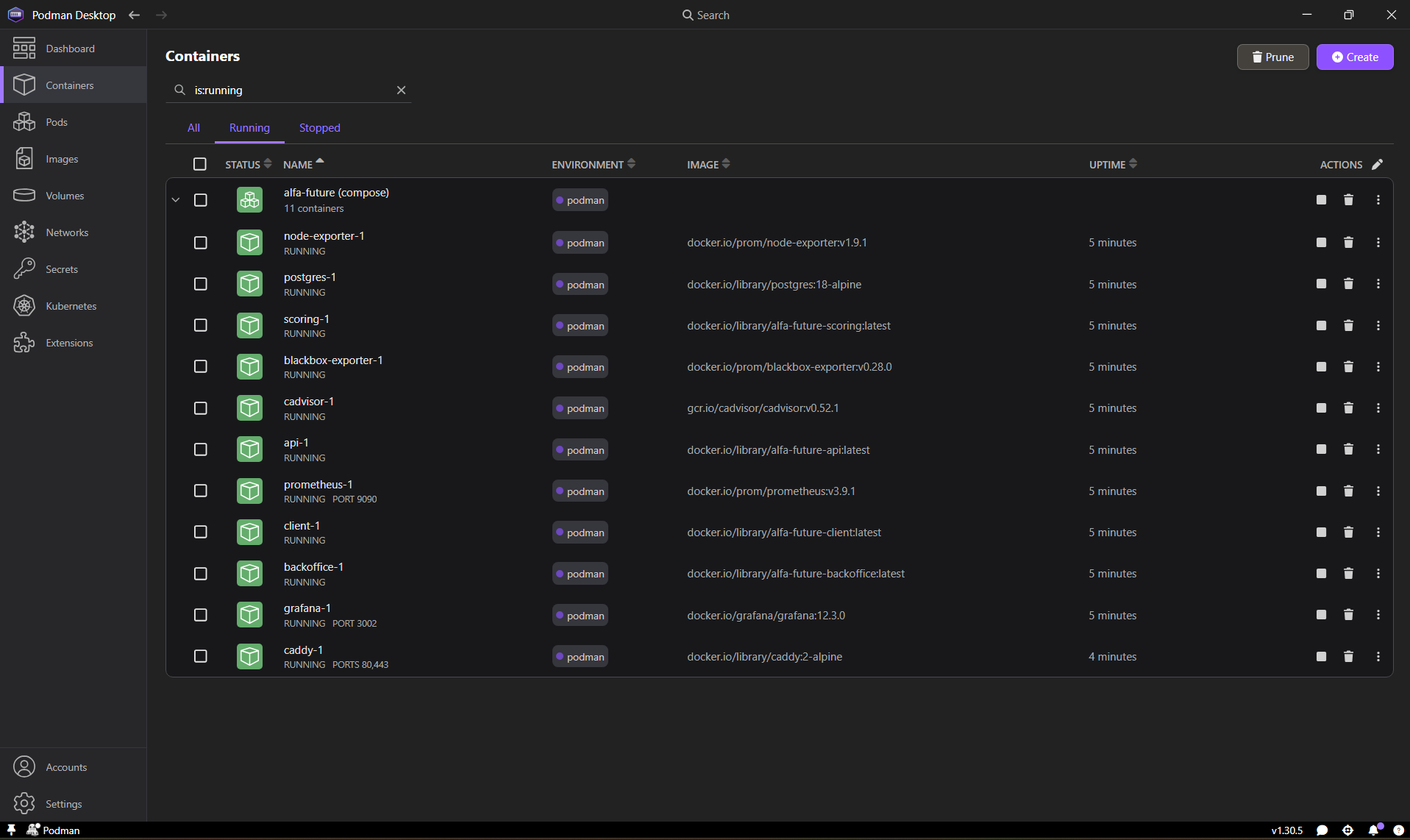
Task: Open kebab menu for alfa-future compose
Action: point(1378,200)
